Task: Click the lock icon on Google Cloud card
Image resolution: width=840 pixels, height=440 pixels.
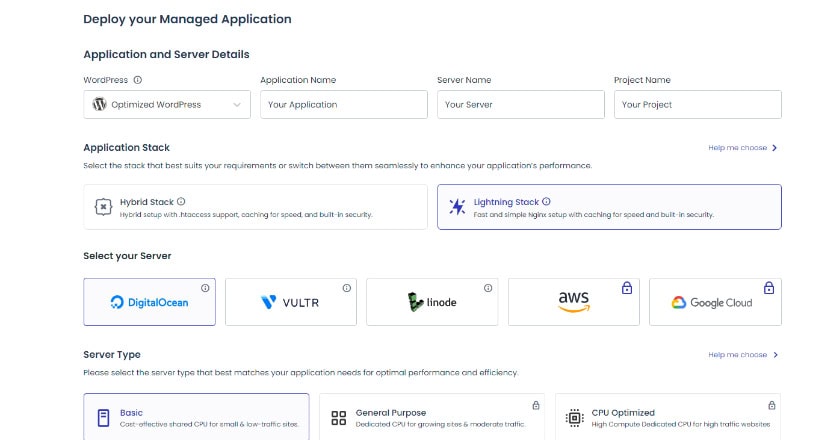Action: click(769, 288)
